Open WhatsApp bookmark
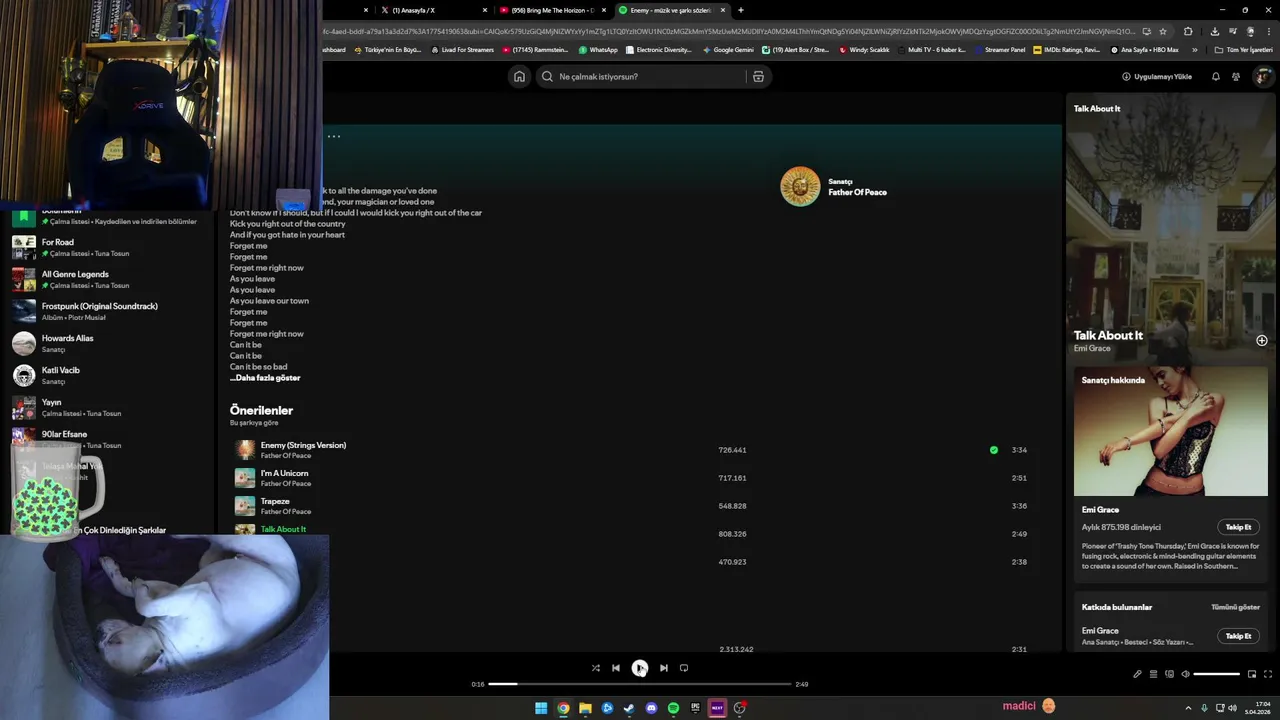 598,50
